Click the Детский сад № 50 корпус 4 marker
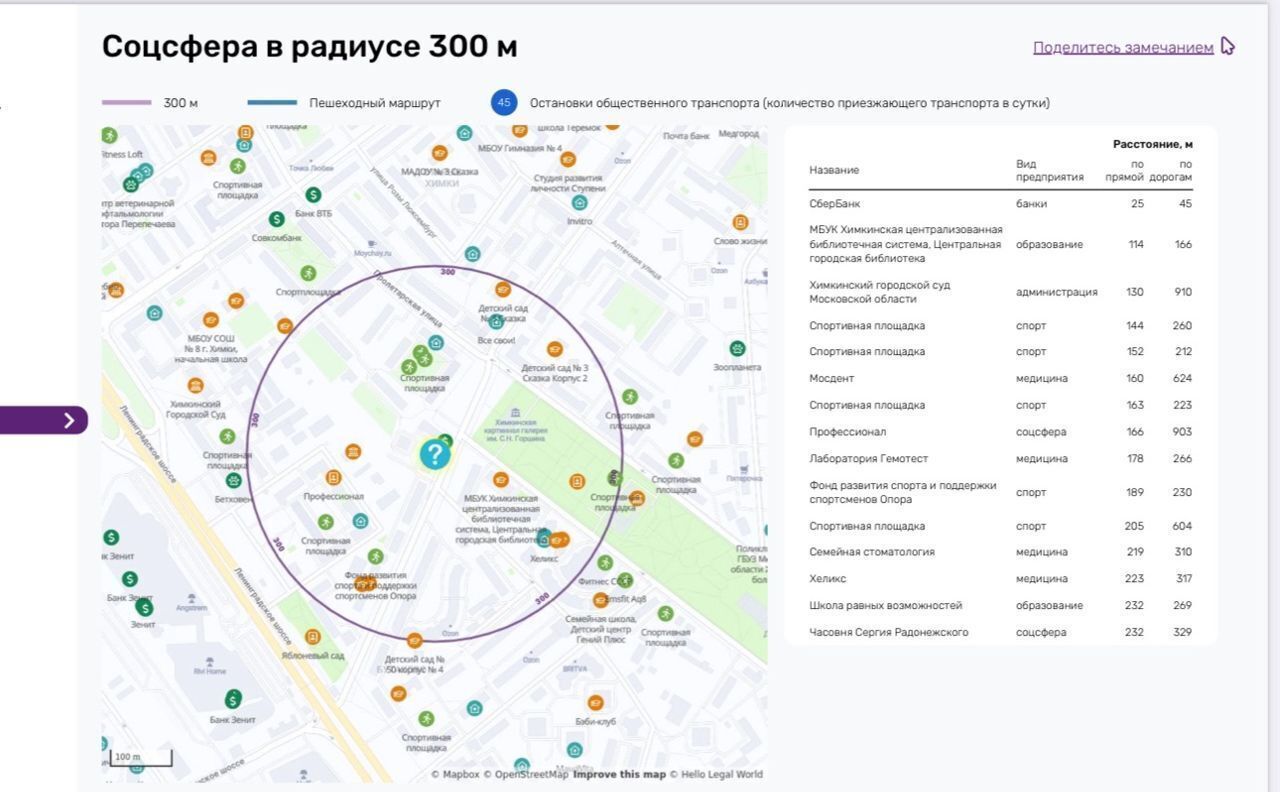This screenshot has width=1280, height=792. [415, 640]
